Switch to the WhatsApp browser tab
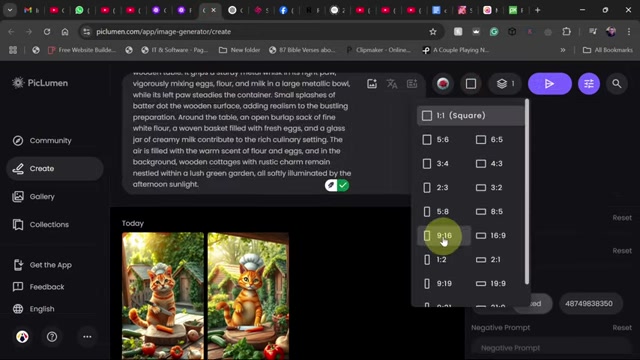640x360 pixels. pos(82,10)
